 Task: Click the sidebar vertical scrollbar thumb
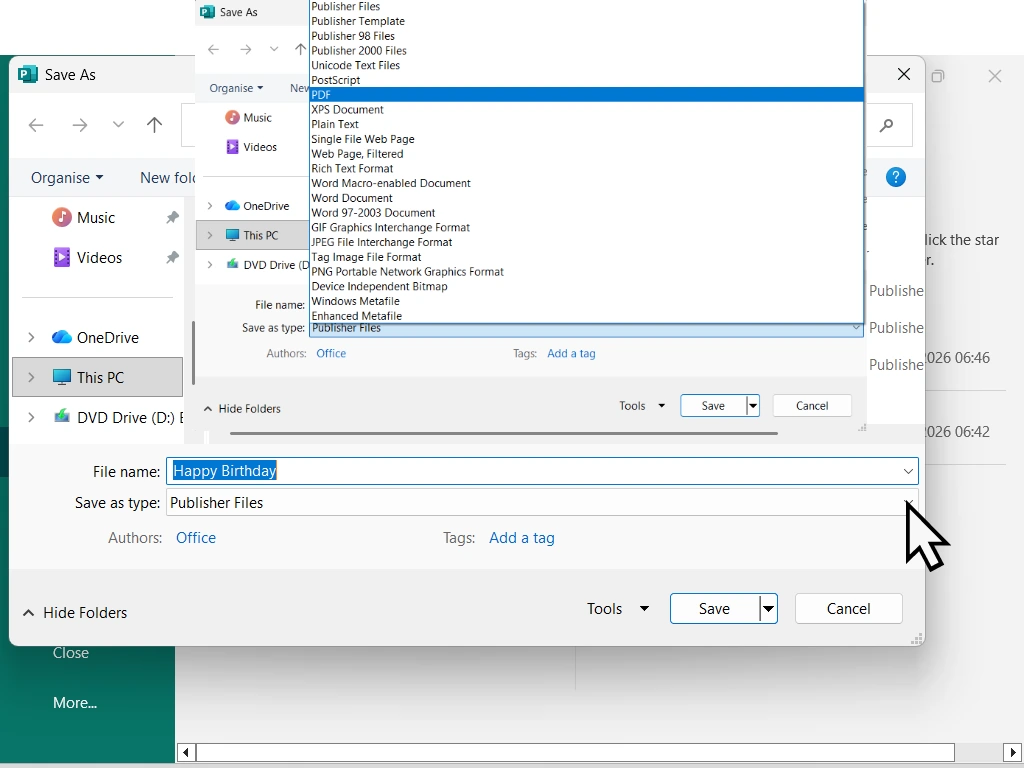[x=193, y=353]
